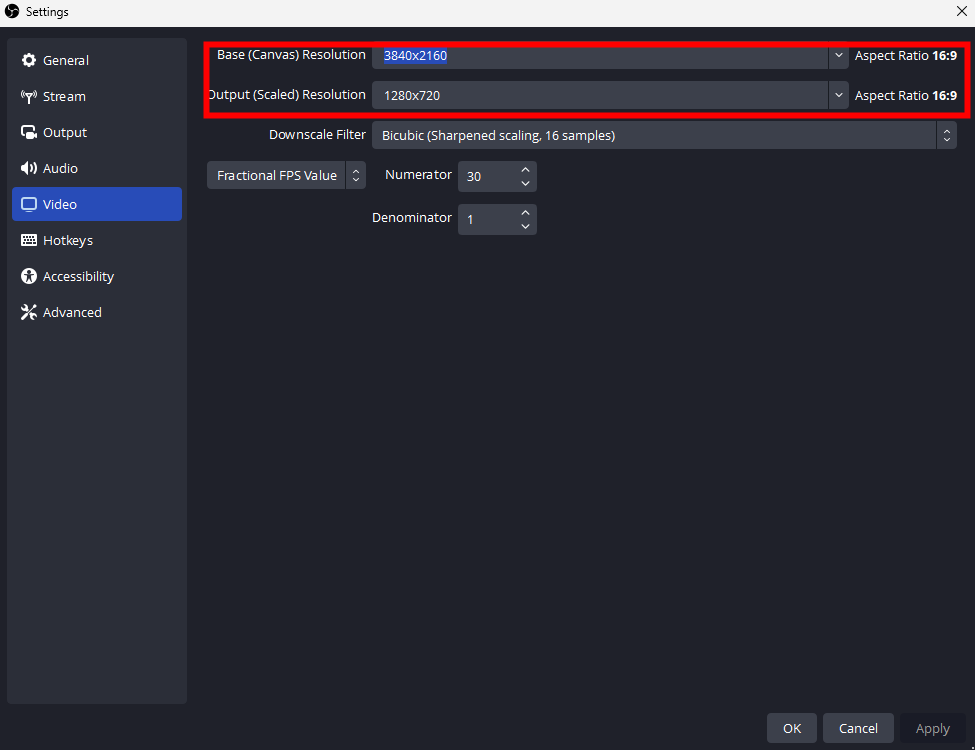Click the Audio speaker icon
The height and width of the screenshot is (750, 975).
pyautogui.click(x=29, y=169)
